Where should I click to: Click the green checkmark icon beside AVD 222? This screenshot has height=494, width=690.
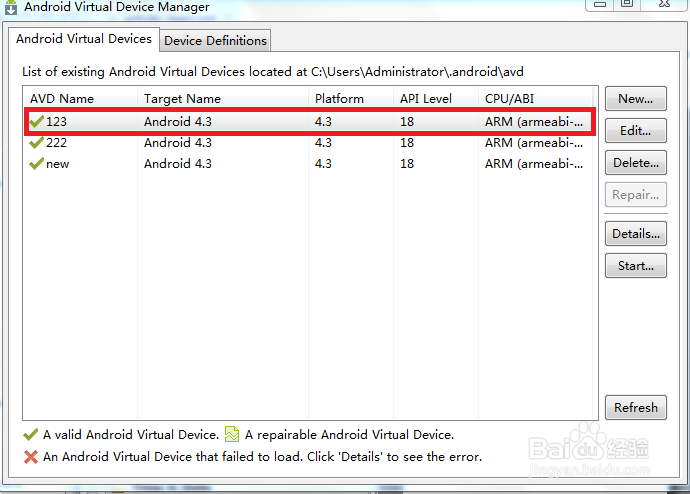[x=37, y=142]
